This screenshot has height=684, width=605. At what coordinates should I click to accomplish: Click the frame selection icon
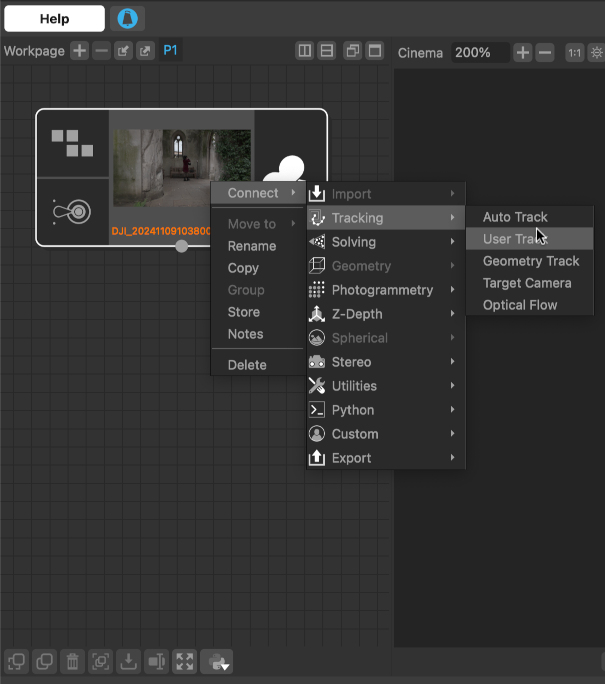pos(101,661)
